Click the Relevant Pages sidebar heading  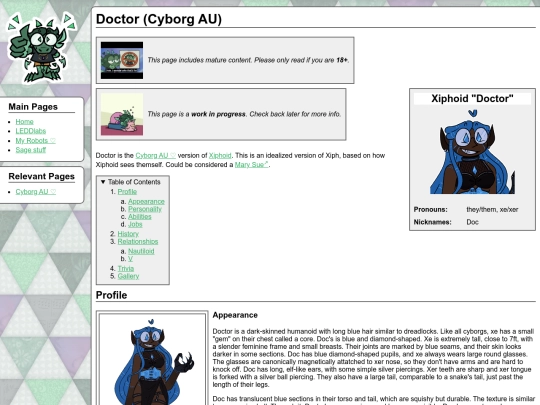point(41,176)
